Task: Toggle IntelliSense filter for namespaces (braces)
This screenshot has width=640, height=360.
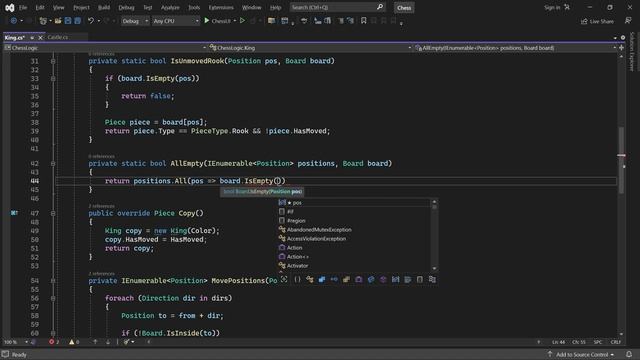Action: [x=297, y=280]
